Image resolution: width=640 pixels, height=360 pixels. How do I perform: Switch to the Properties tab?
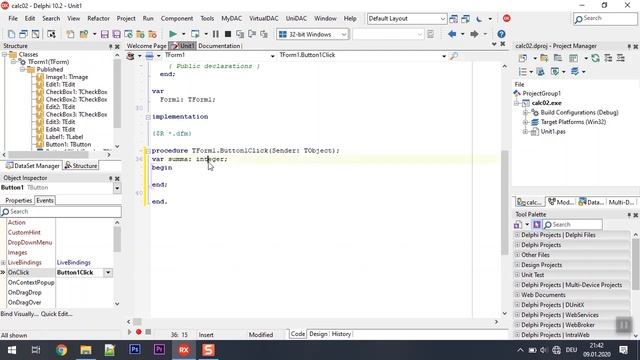pyautogui.click(x=18, y=200)
